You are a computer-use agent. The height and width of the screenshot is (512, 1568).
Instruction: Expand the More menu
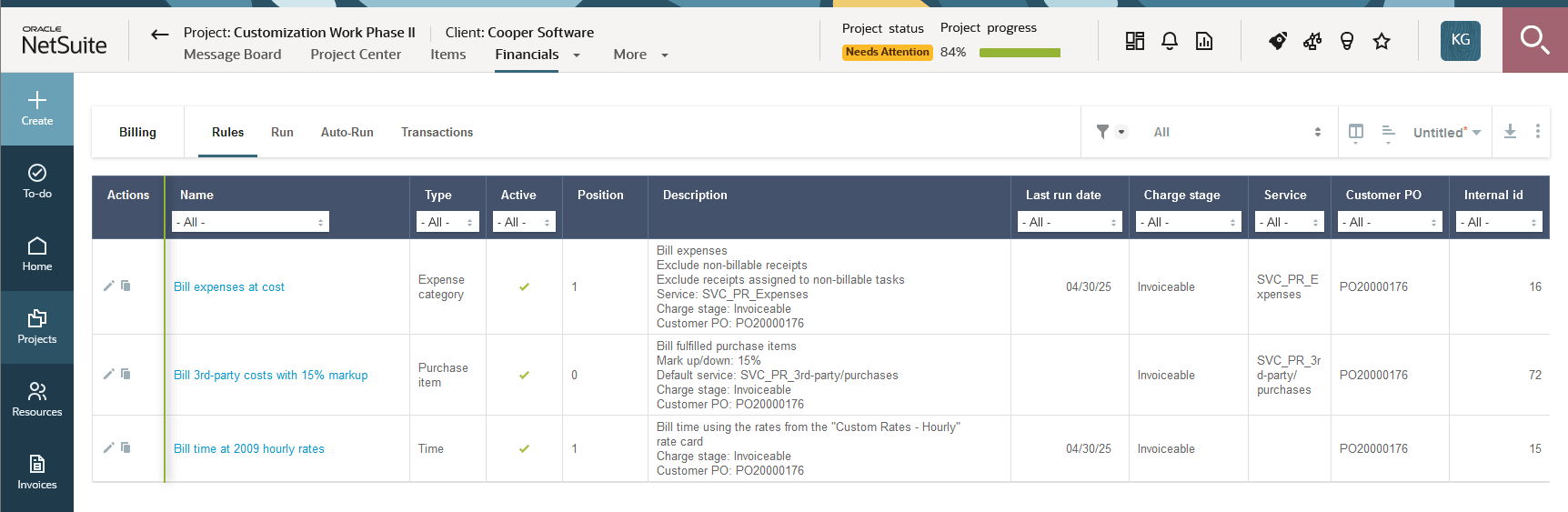(640, 55)
